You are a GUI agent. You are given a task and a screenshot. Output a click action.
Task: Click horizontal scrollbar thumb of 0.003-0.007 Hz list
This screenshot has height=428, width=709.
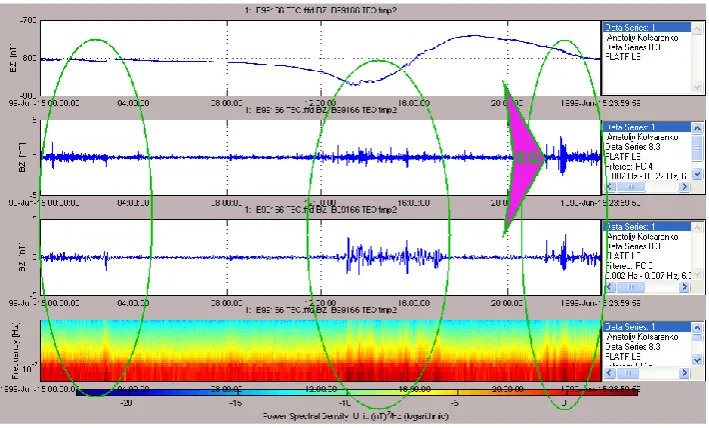coord(630,287)
